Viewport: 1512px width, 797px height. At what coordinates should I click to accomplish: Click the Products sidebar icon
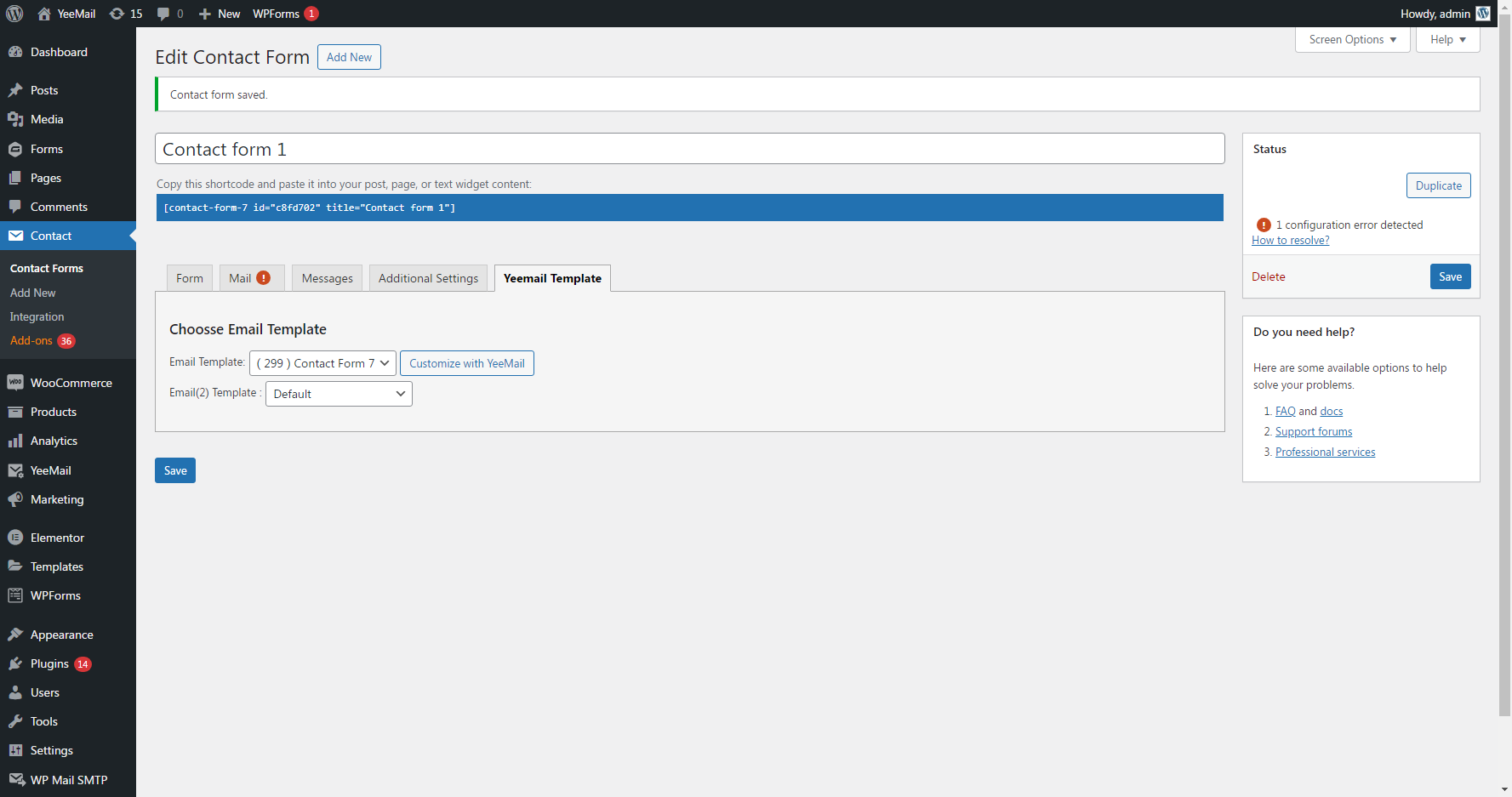coord(15,412)
